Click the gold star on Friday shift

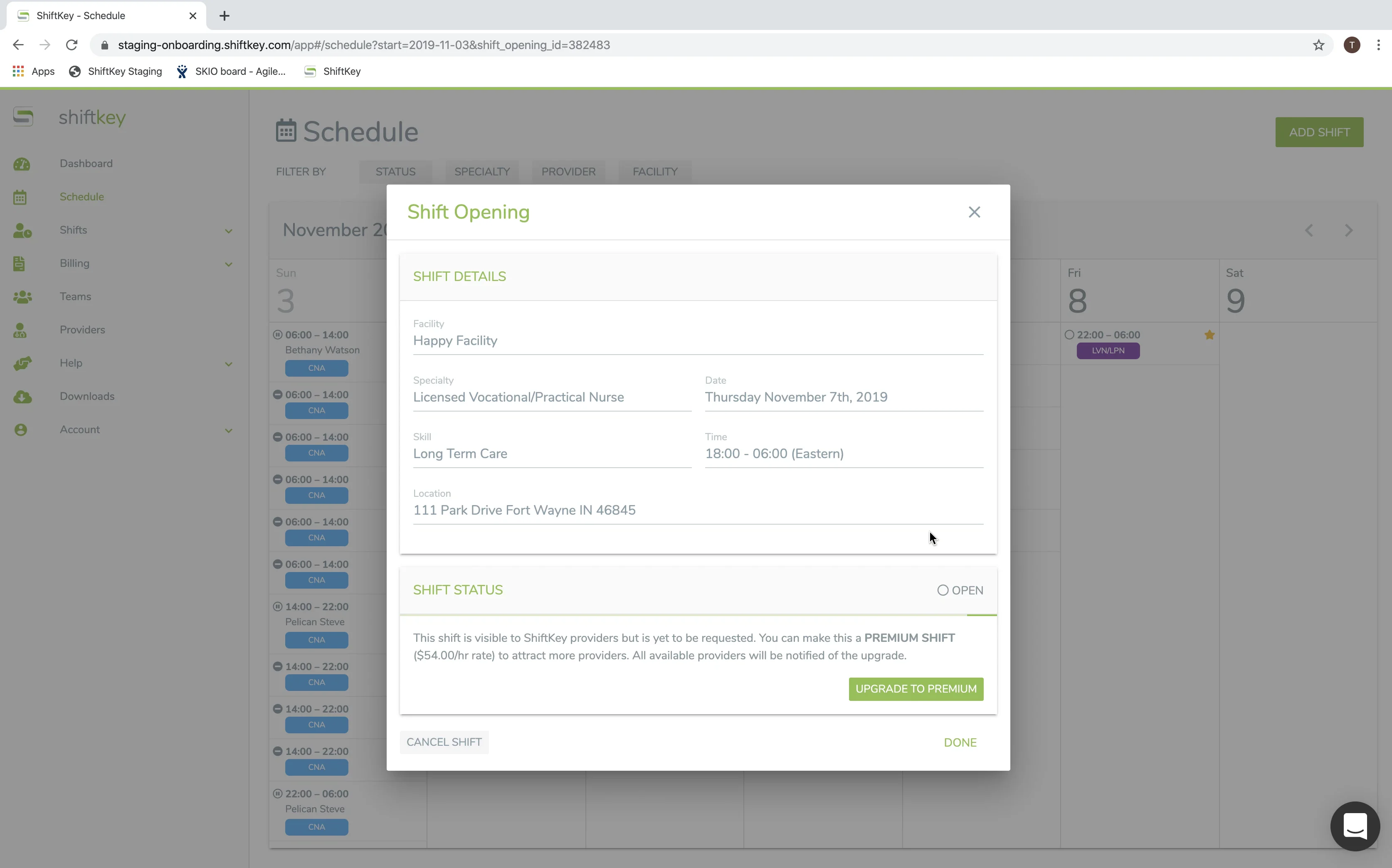1209,335
